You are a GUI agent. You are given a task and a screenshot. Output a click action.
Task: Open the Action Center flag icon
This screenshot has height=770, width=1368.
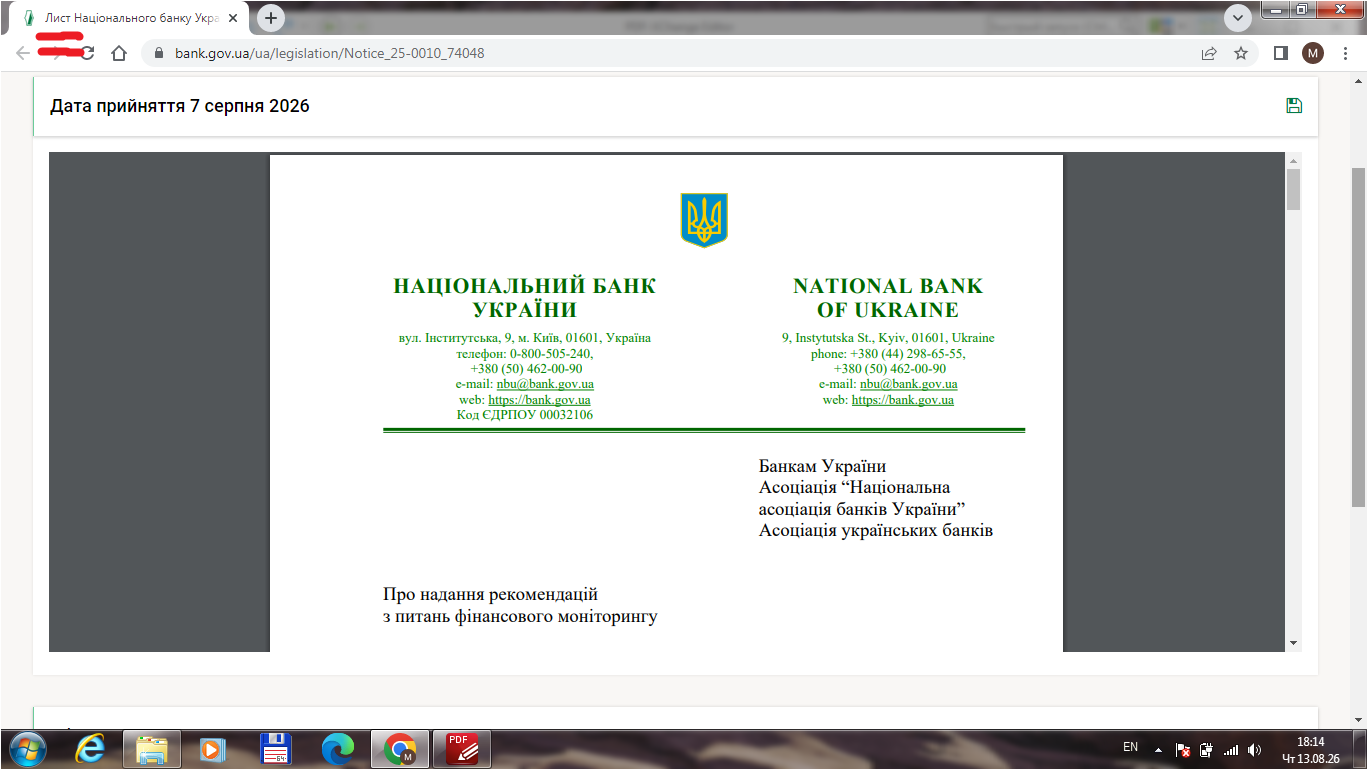pyautogui.click(x=1182, y=749)
